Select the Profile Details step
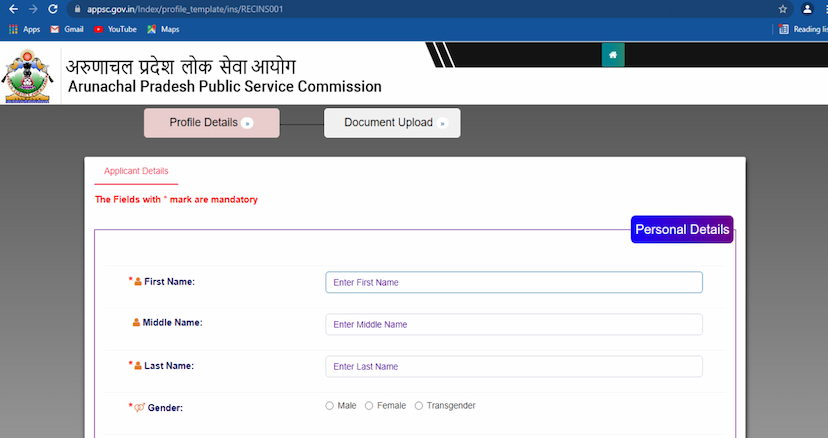Screen dimensions: 828x438 tap(212, 123)
